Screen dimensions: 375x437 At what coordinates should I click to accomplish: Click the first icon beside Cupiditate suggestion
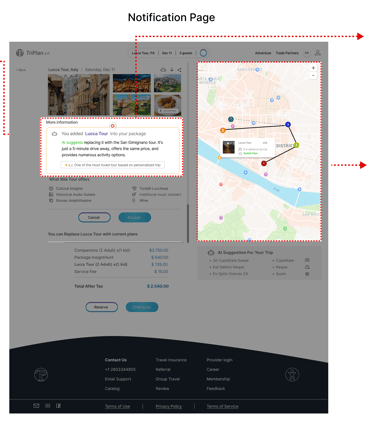coord(307,260)
